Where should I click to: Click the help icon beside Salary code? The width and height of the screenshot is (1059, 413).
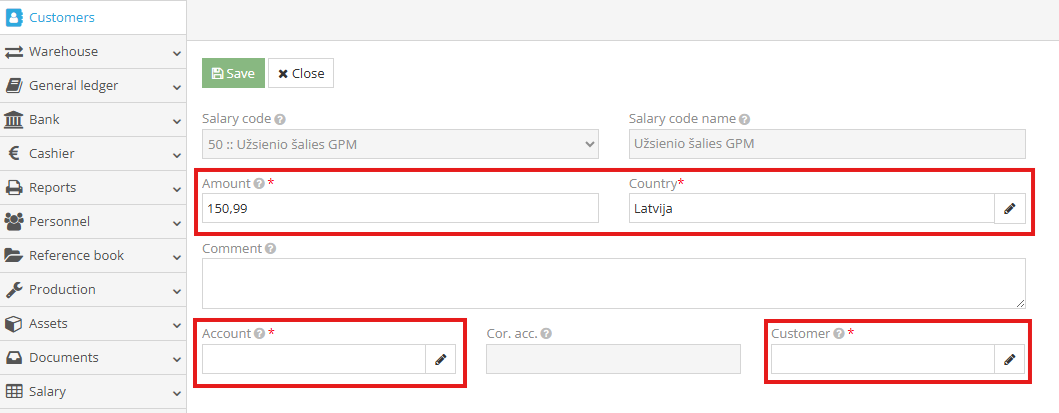tap(280, 119)
